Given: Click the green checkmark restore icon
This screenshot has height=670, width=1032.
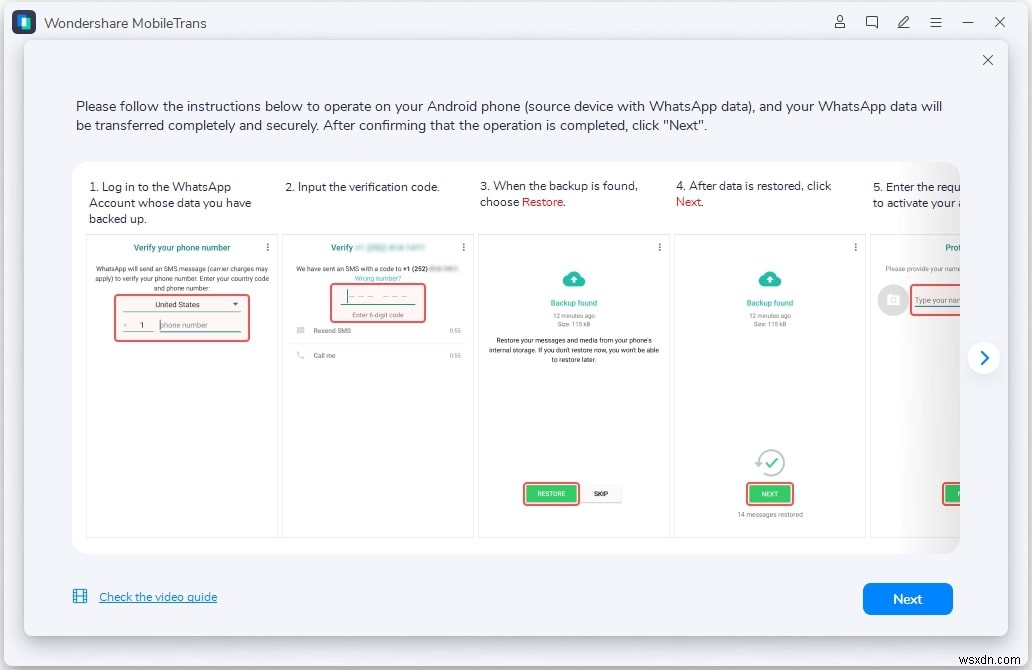Looking at the screenshot, I should [770, 462].
